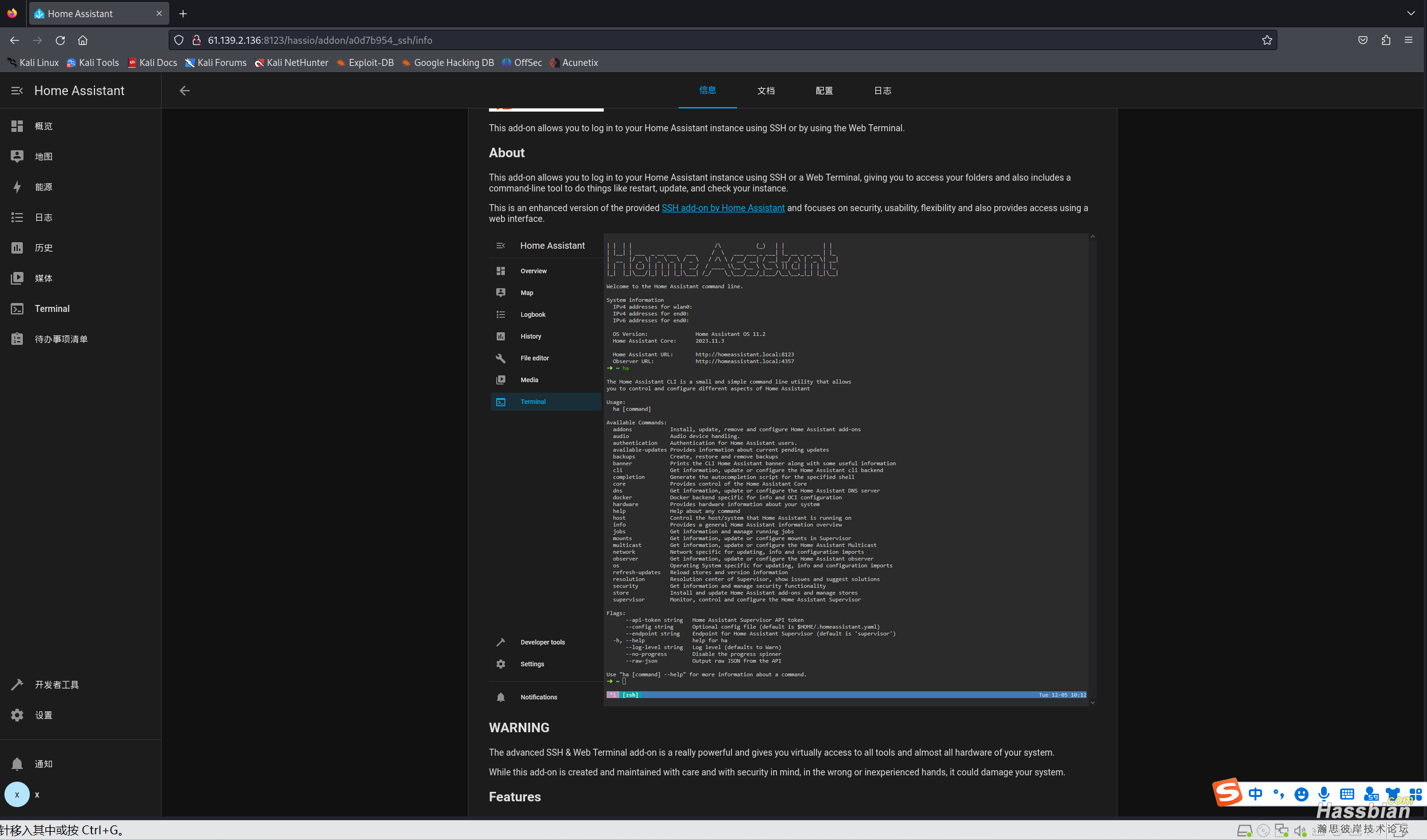Close the Home Assistant browser tab
The height and width of the screenshot is (840, 1427).
(159, 13)
